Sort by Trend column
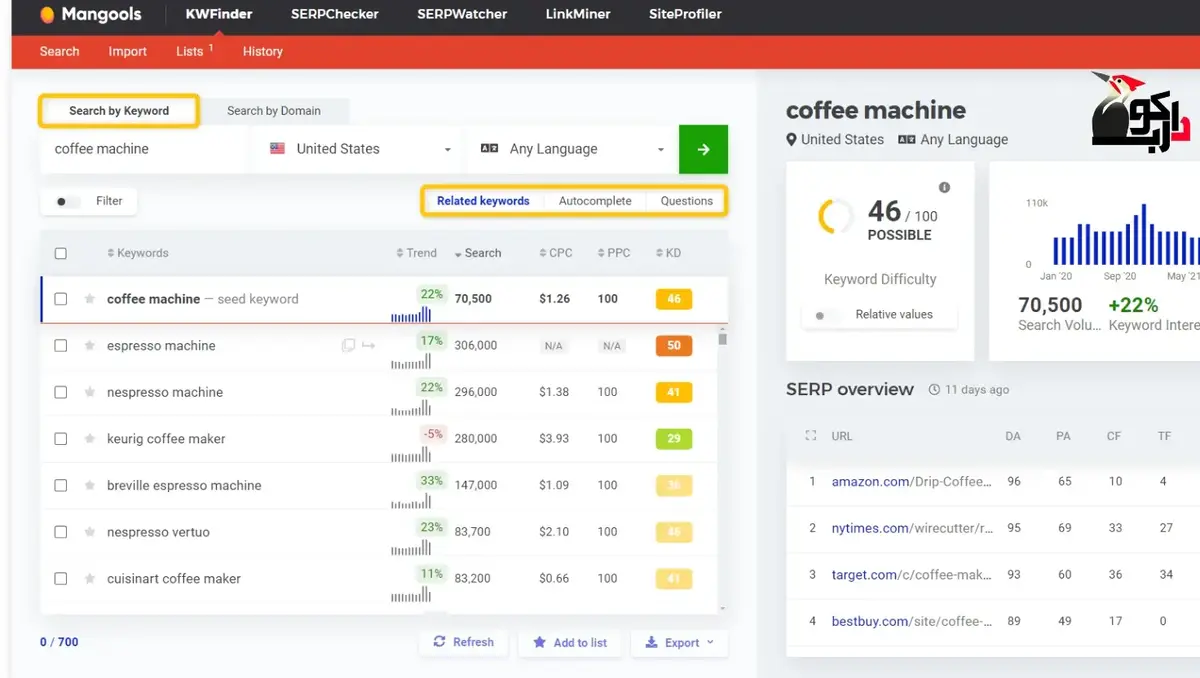The width and height of the screenshot is (1200, 678). pyautogui.click(x=417, y=253)
